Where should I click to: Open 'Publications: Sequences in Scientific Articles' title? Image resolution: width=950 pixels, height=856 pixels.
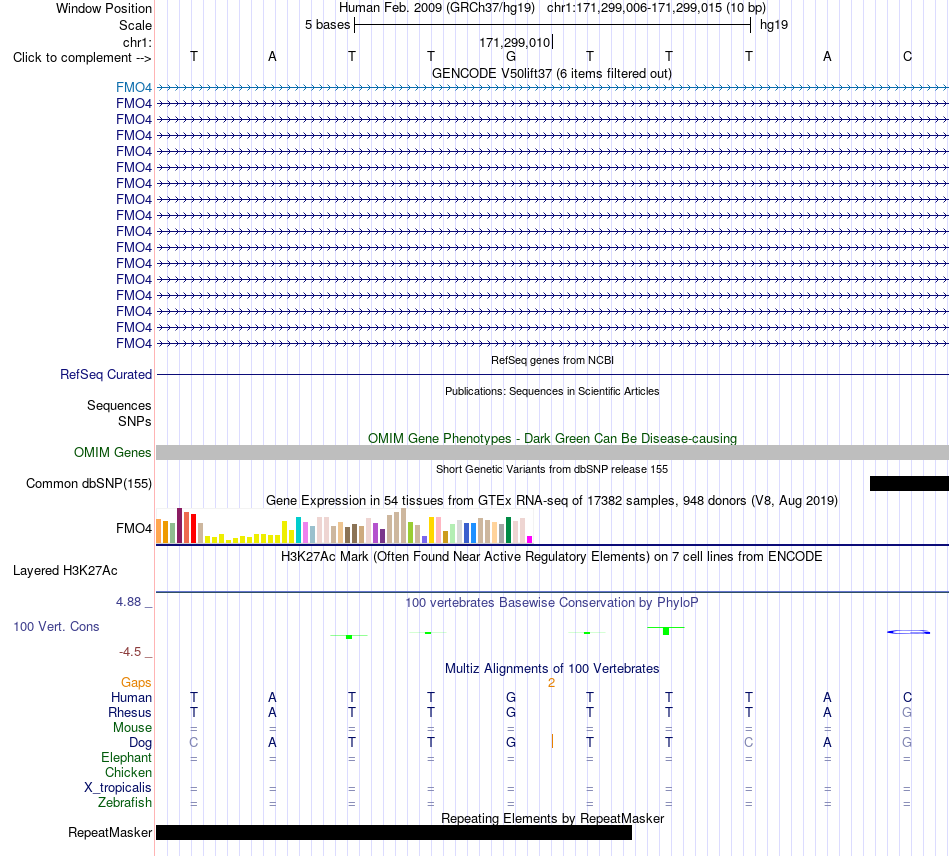pyautogui.click(x=552, y=391)
